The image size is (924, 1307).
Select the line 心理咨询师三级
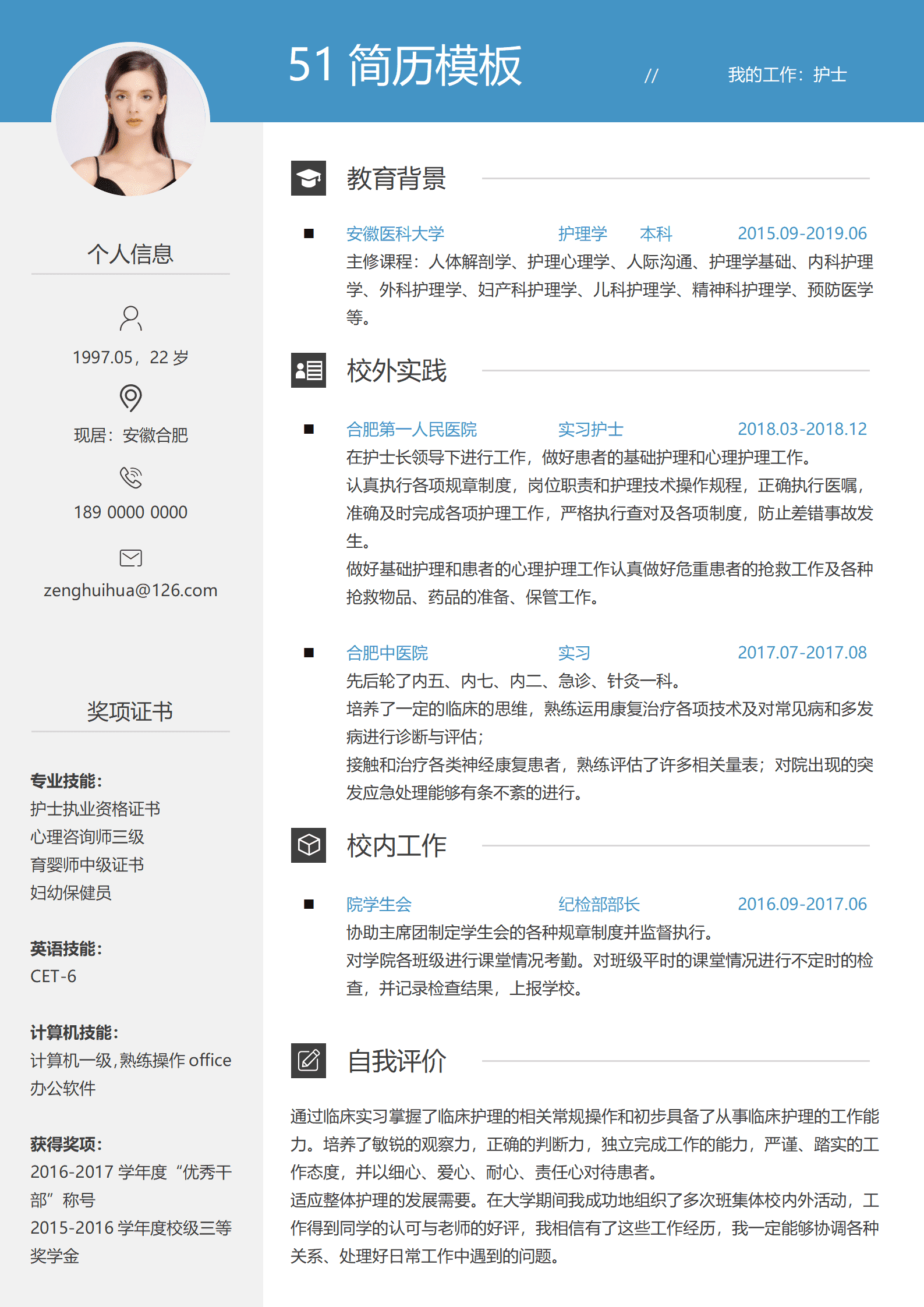[x=87, y=837]
